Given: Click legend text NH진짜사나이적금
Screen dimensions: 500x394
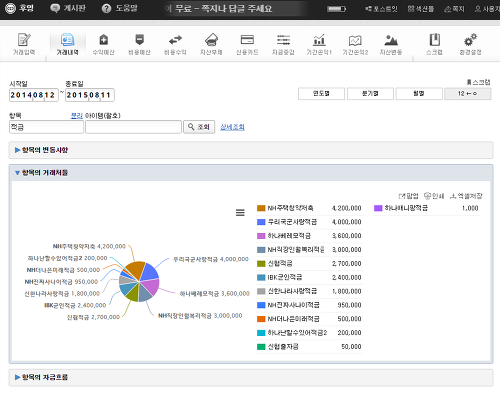Looking at the screenshot, I should click(293, 305).
